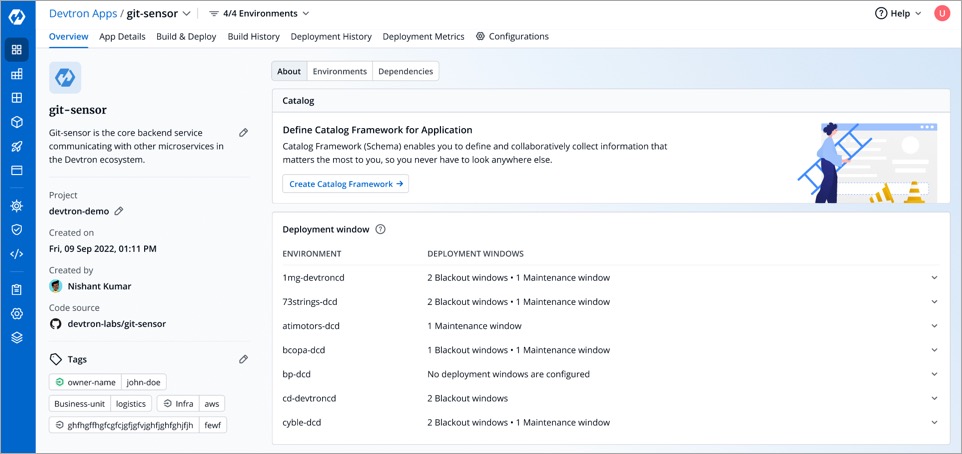Click the Devtron Apps breadcrumb link
This screenshot has width=962, height=454.
pyautogui.click(x=83, y=13)
